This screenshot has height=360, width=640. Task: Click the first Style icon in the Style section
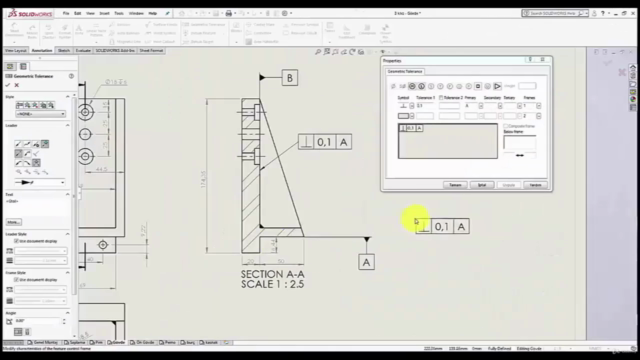tap(19, 105)
